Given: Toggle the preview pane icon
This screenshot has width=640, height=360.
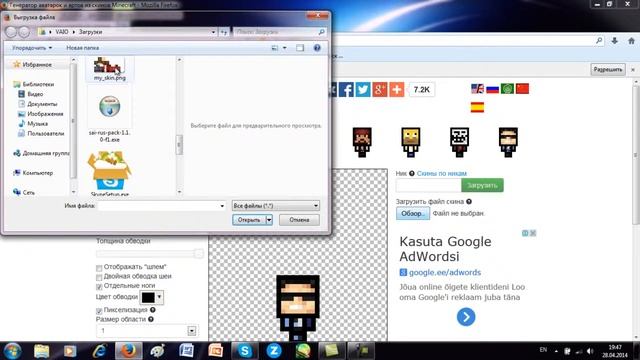Looking at the screenshot, I should coord(300,48).
